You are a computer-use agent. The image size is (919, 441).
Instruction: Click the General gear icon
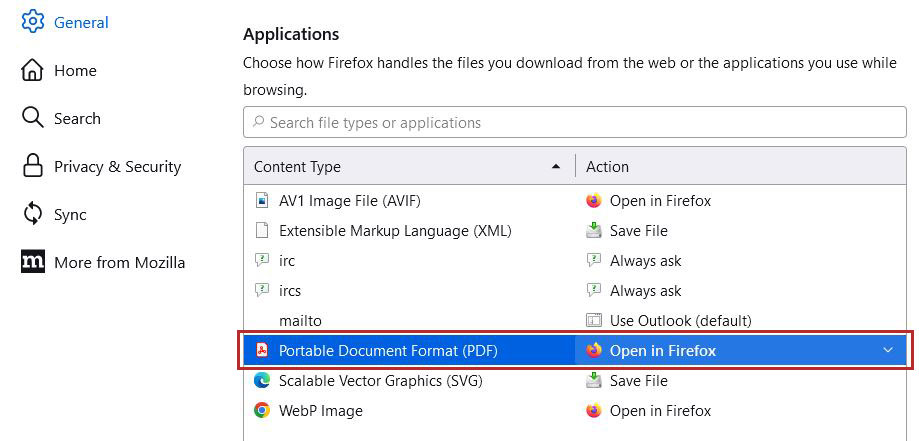click(33, 22)
